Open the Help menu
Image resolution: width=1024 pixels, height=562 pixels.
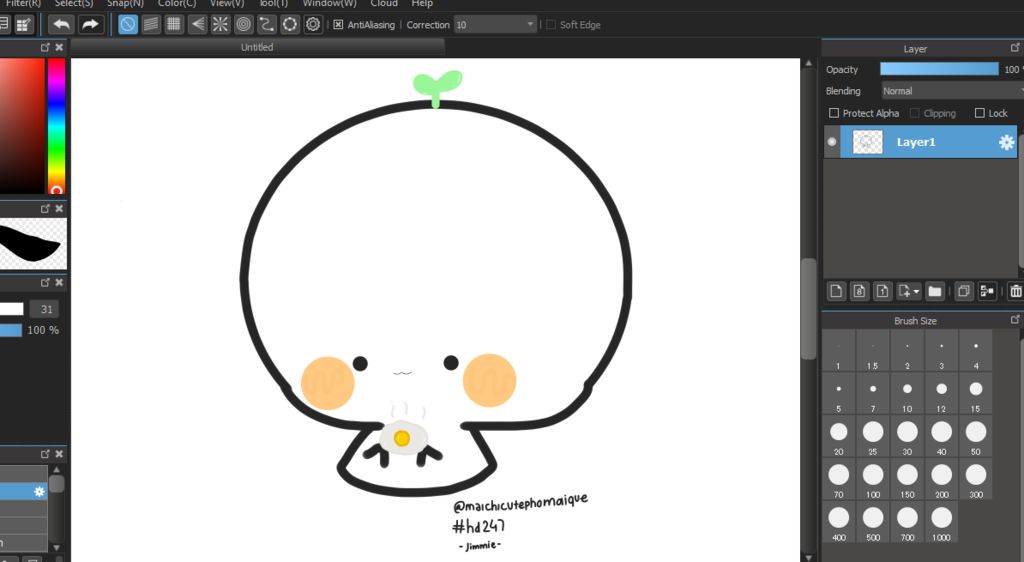422,3
